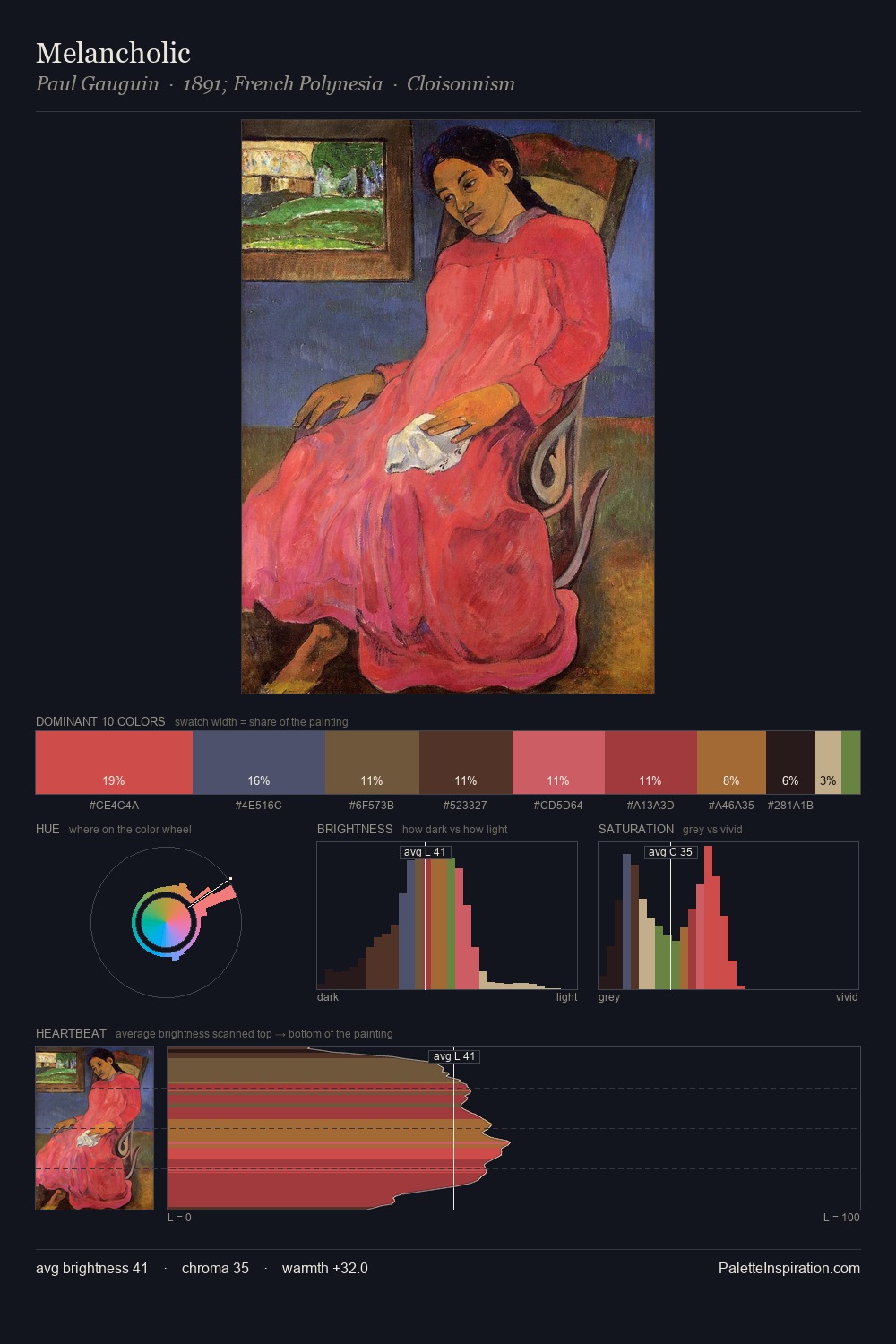The height and width of the screenshot is (1344, 896).
Task: Open PaletteInspiration.com link
Action: 789,1268
